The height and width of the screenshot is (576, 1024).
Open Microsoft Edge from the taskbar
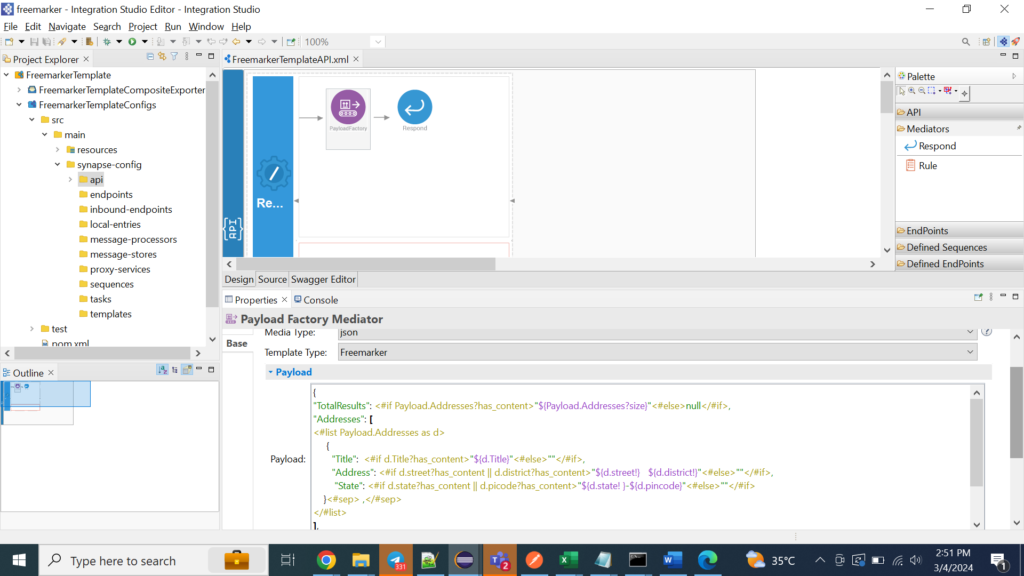708,560
